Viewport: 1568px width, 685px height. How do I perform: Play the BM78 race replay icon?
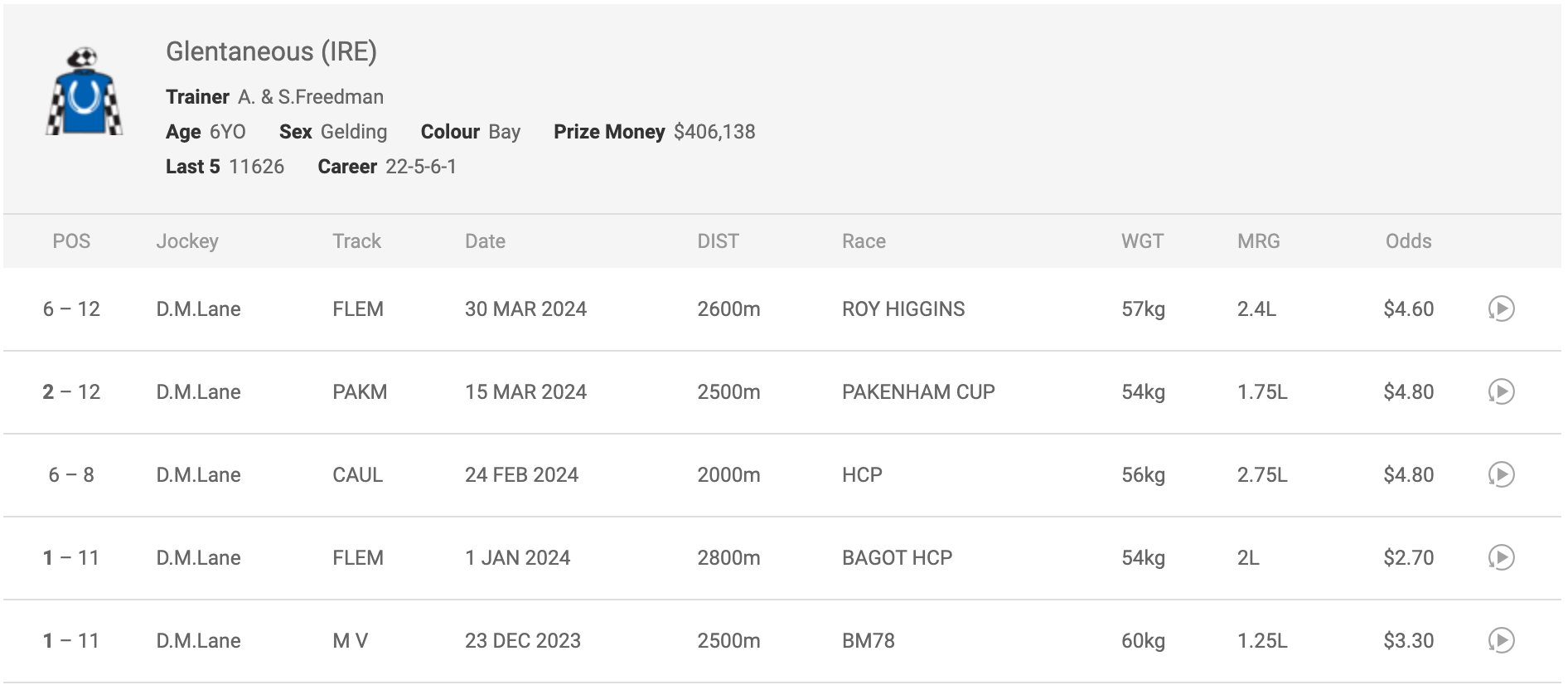pos(1501,640)
